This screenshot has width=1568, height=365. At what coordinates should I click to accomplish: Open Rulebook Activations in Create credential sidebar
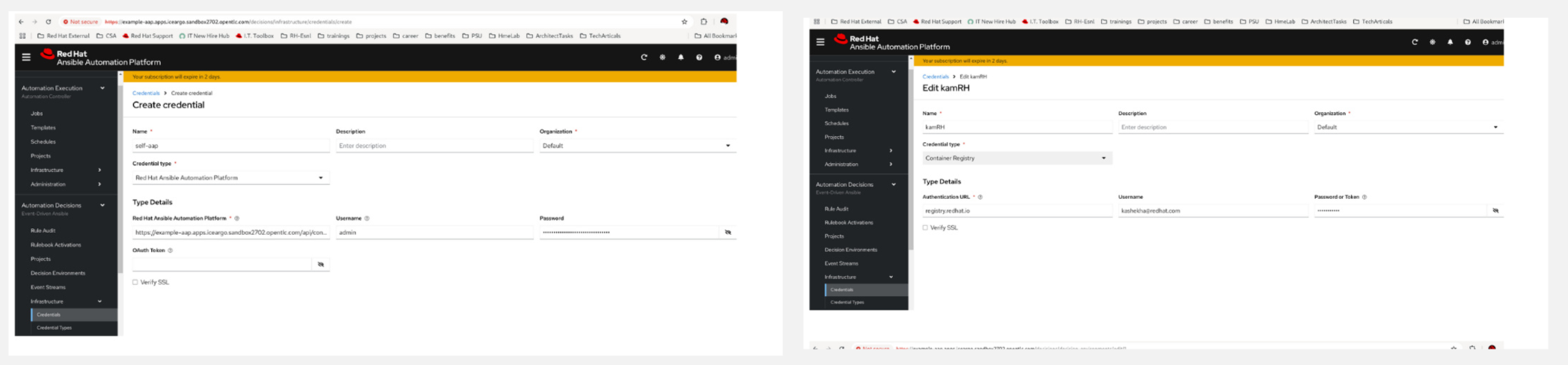click(55, 245)
